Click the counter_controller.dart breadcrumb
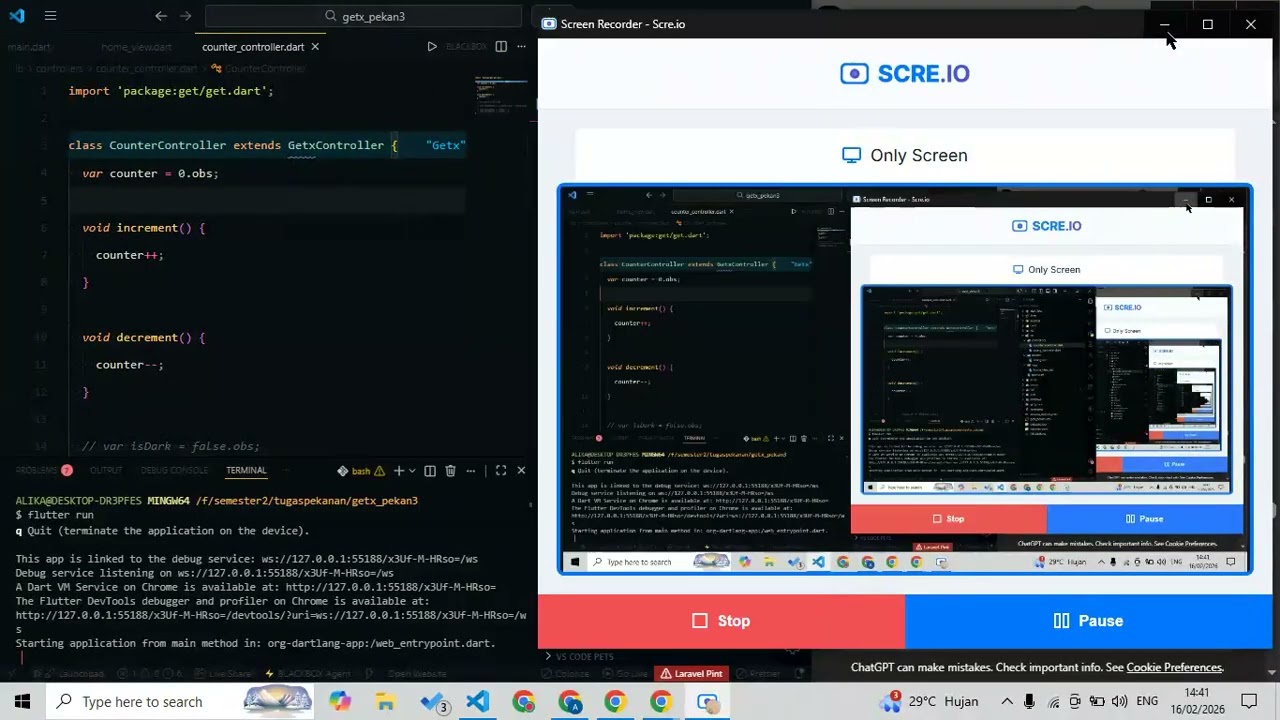The width and height of the screenshot is (1280, 720). [146, 69]
